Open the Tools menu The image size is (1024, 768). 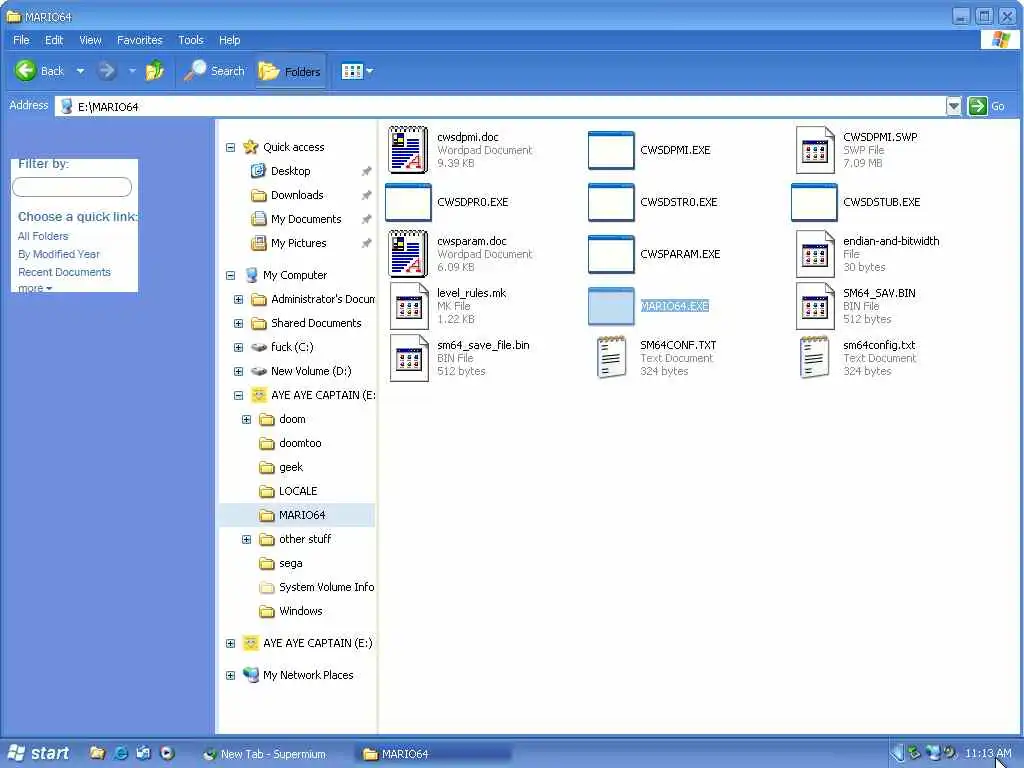click(191, 40)
